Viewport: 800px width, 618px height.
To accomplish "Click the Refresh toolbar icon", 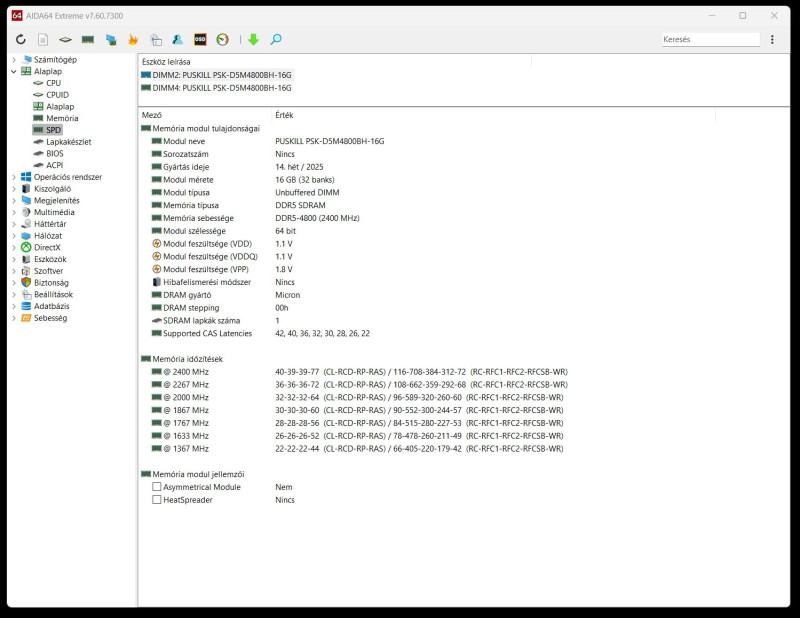I will click(20, 39).
